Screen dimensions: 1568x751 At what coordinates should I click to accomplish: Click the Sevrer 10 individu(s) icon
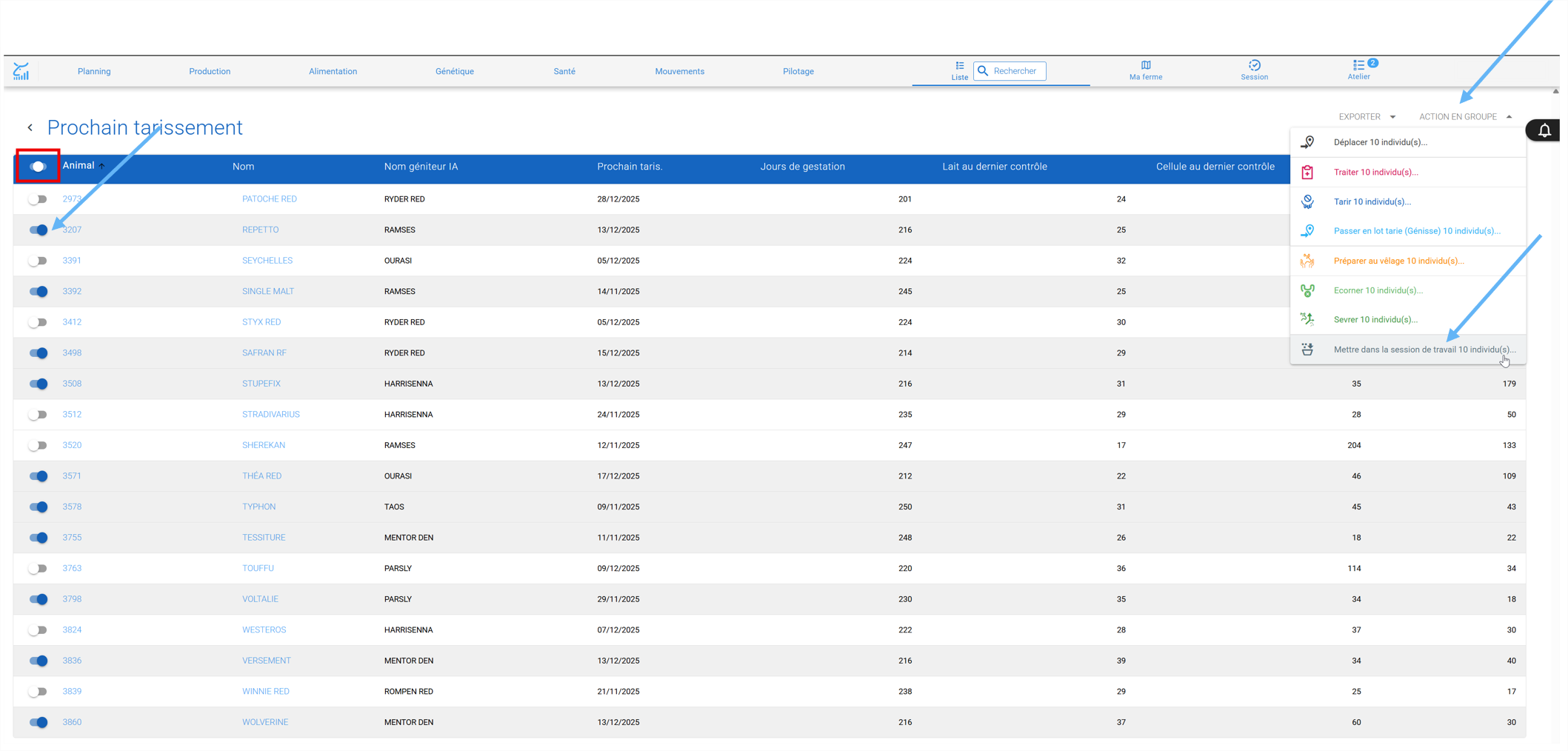pos(1308,319)
